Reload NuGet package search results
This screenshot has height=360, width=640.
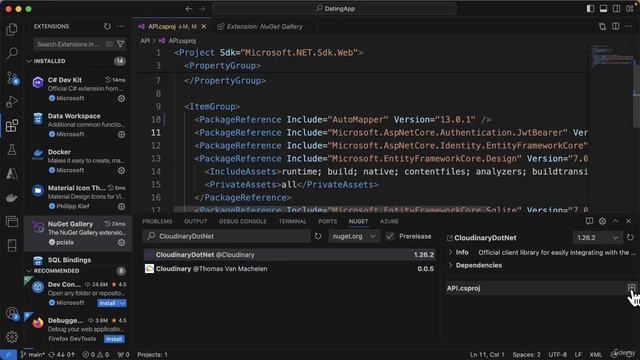click(x=318, y=236)
